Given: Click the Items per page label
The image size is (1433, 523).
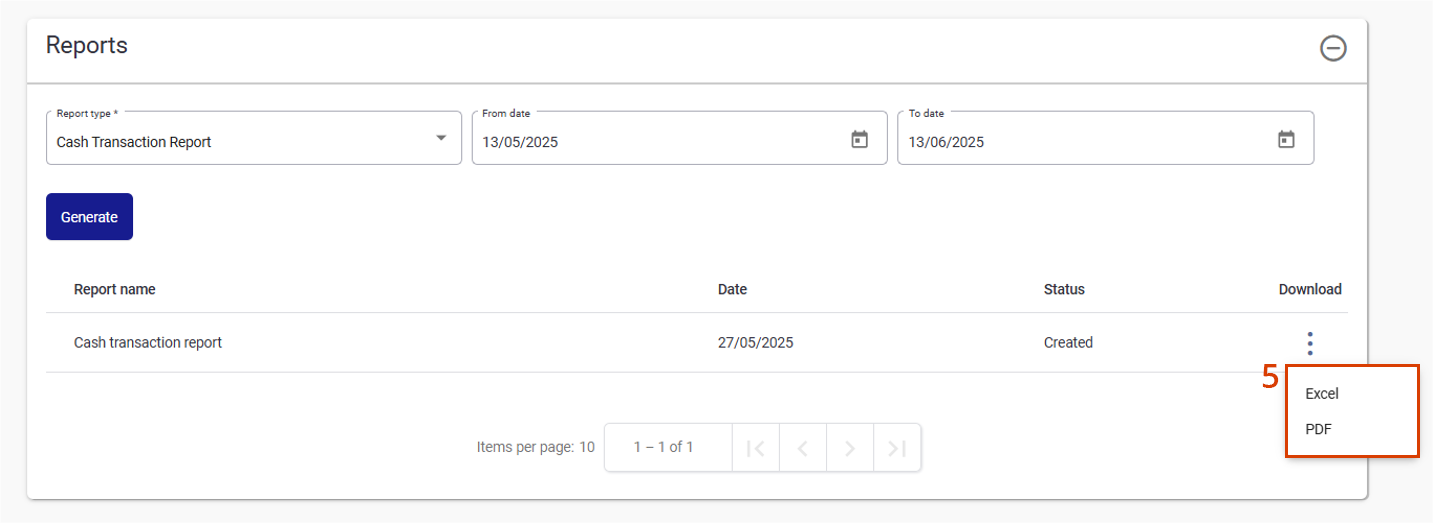Looking at the screenshot, I should (535, 447).
